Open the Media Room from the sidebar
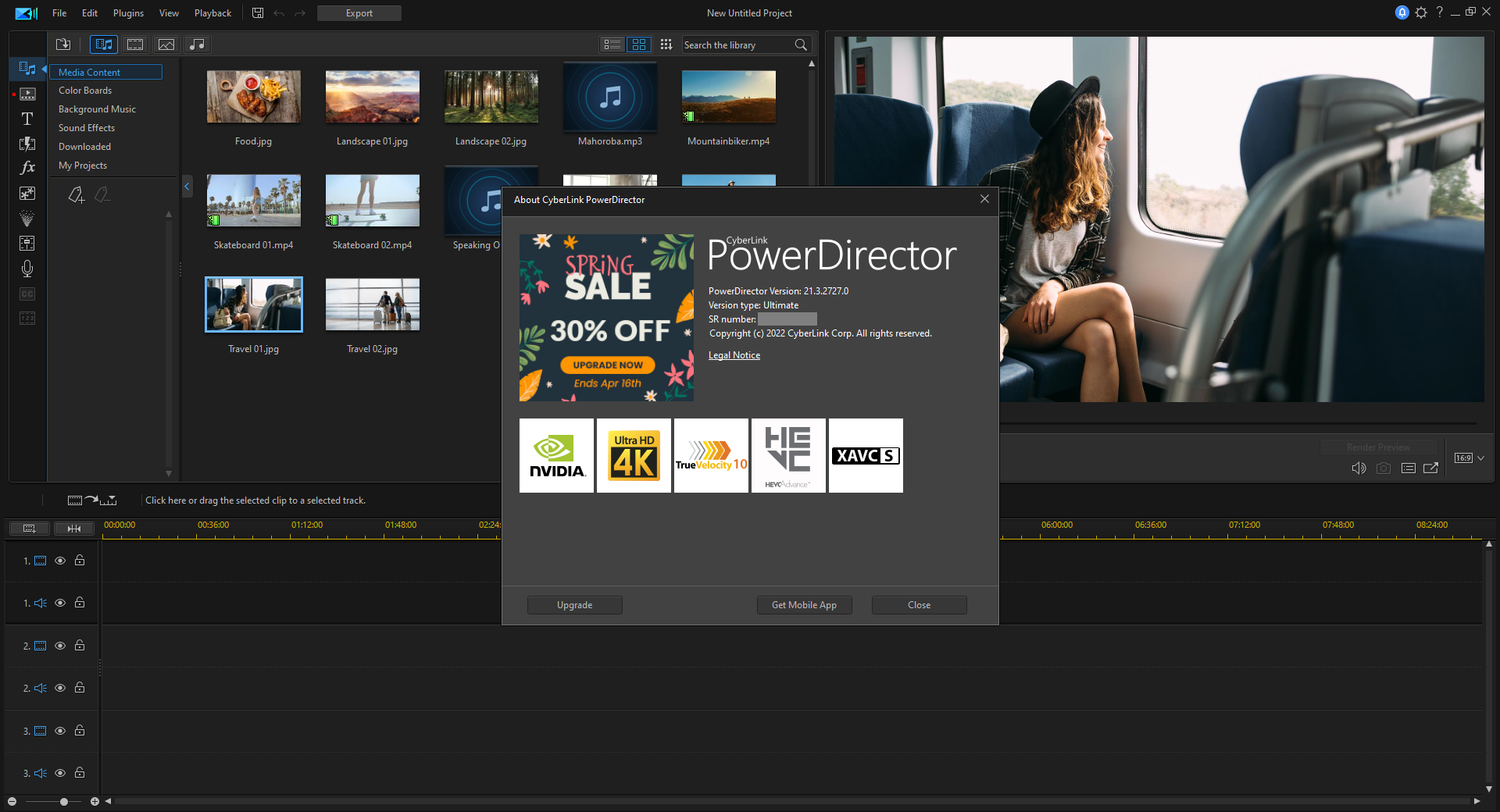The height and width of the screenshot is (812, 1500). (27, 69)
